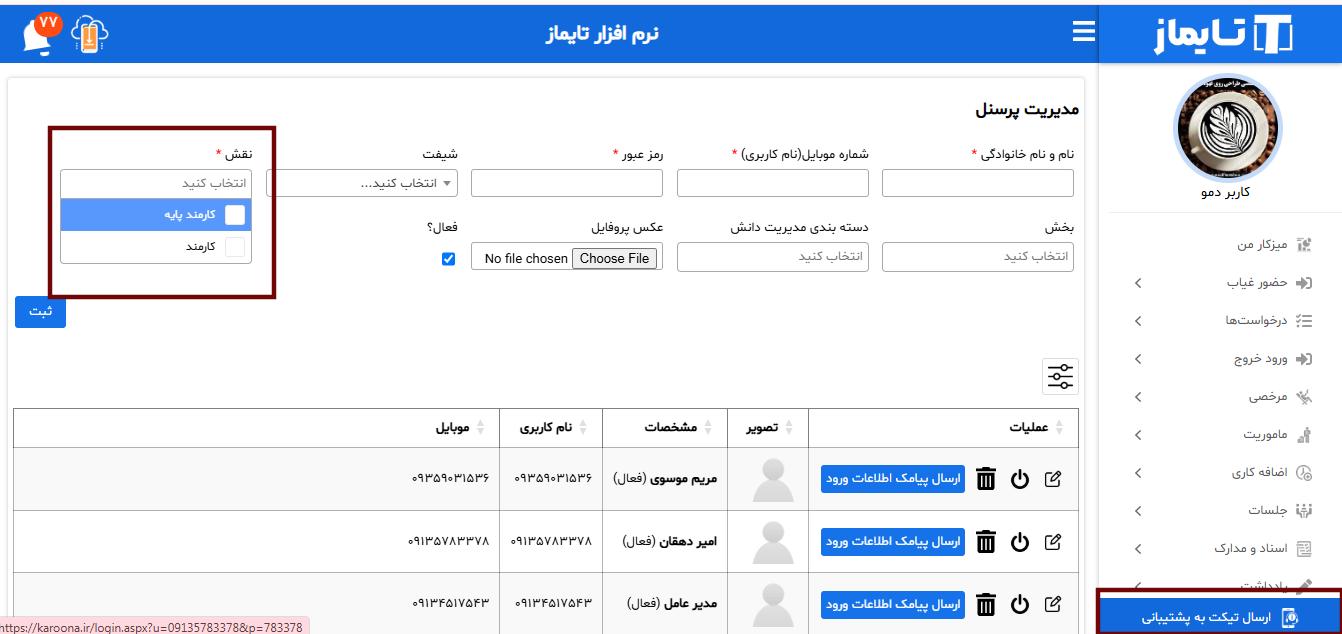Screen dimensions: 1342x634
Task: Sort by موبایل column header
Action: pyautogui.click(x=256, y=428)
